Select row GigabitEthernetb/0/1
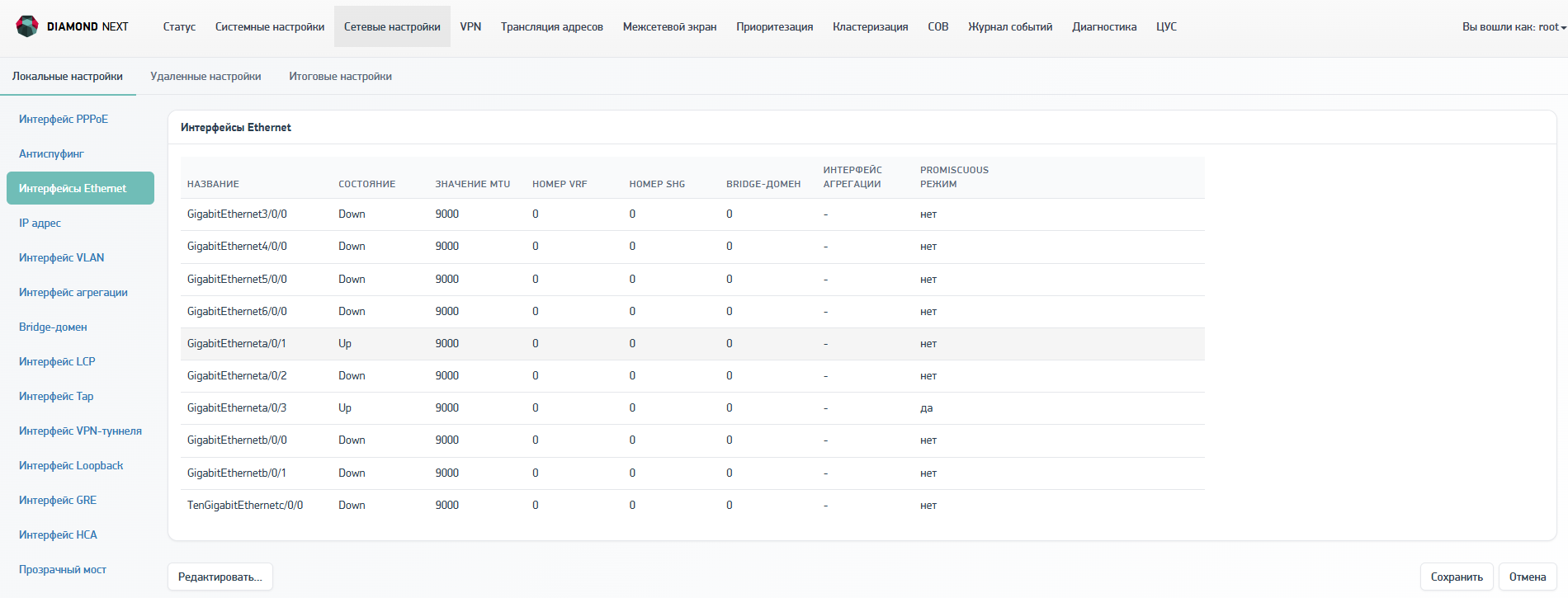 (692, 473)
